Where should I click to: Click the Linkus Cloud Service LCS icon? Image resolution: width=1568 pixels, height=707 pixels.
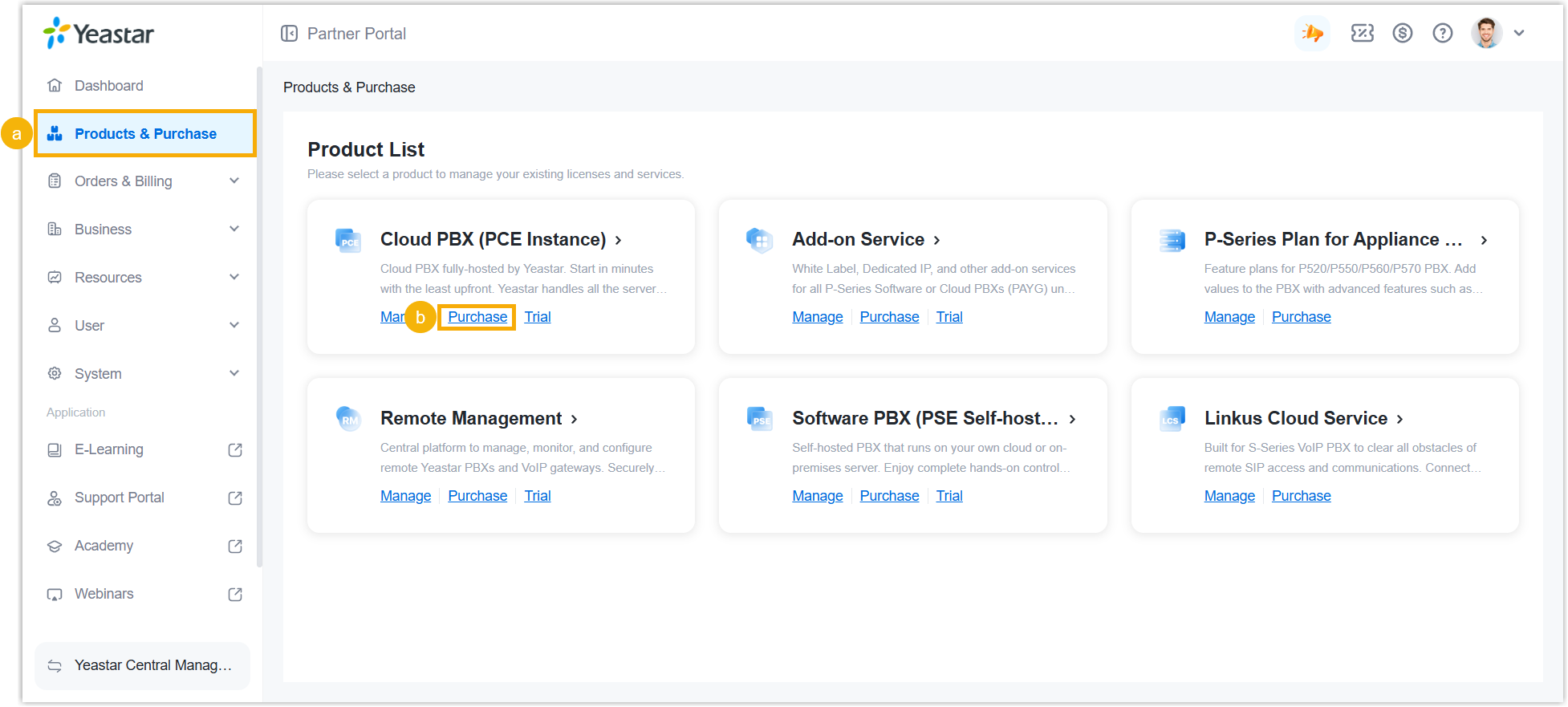coord(1172,419)
